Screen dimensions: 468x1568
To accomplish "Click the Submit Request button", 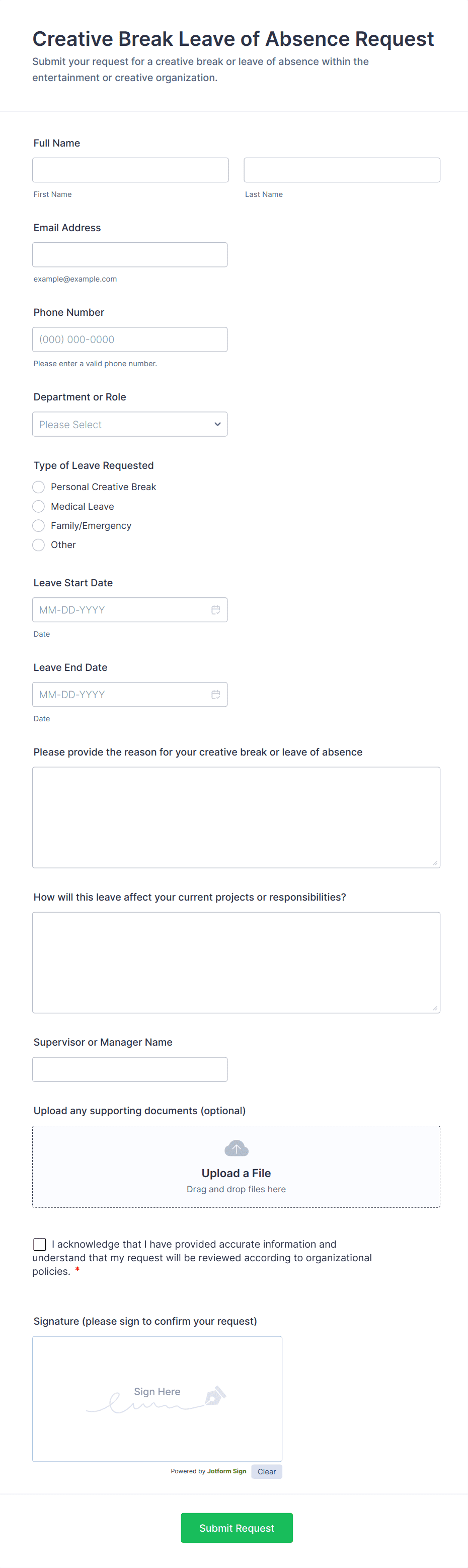I will [x=237, y=1528].
